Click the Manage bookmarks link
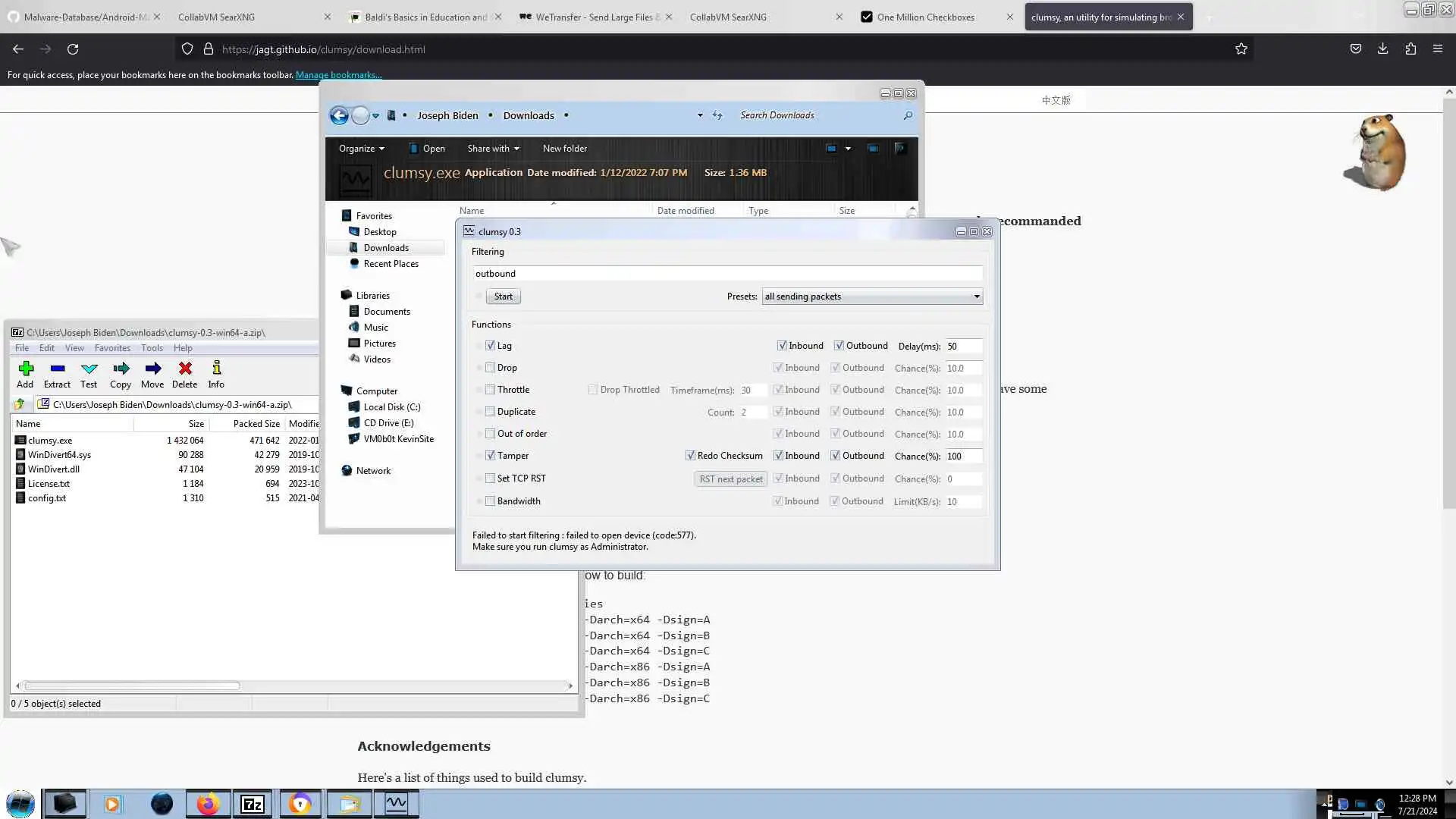Viewport: 1456px width, 819px height. pos(338,75)
